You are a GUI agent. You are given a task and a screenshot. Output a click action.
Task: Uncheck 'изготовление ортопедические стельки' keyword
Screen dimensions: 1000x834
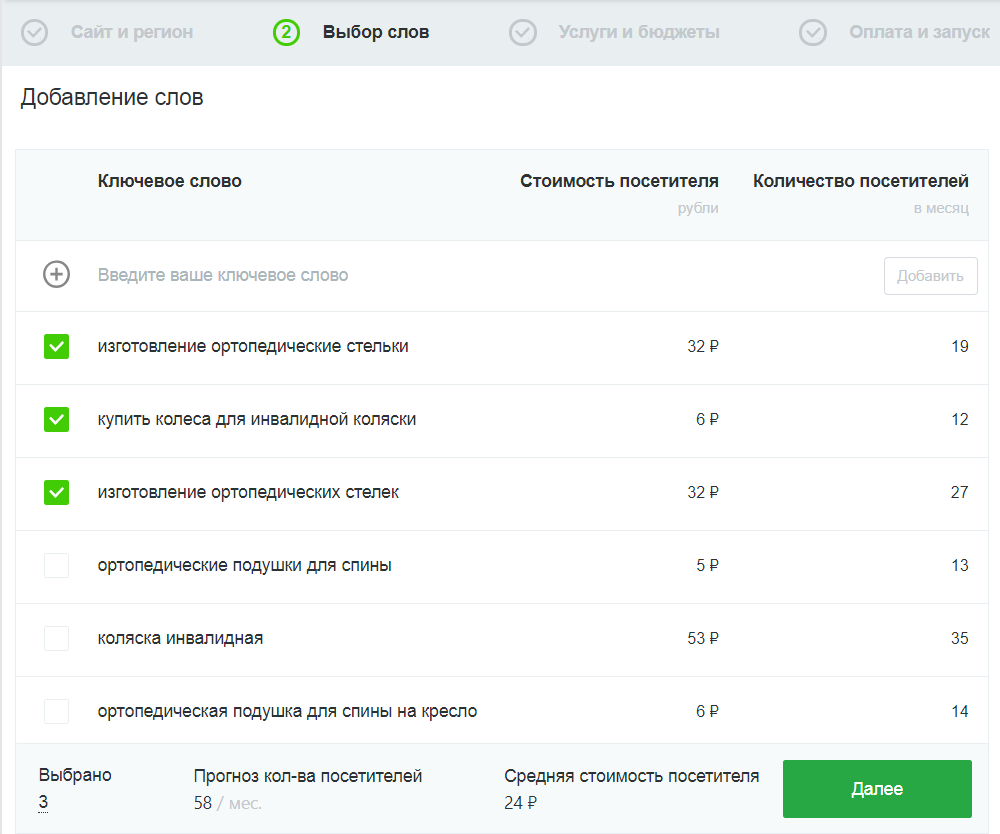tap(56, 347)
